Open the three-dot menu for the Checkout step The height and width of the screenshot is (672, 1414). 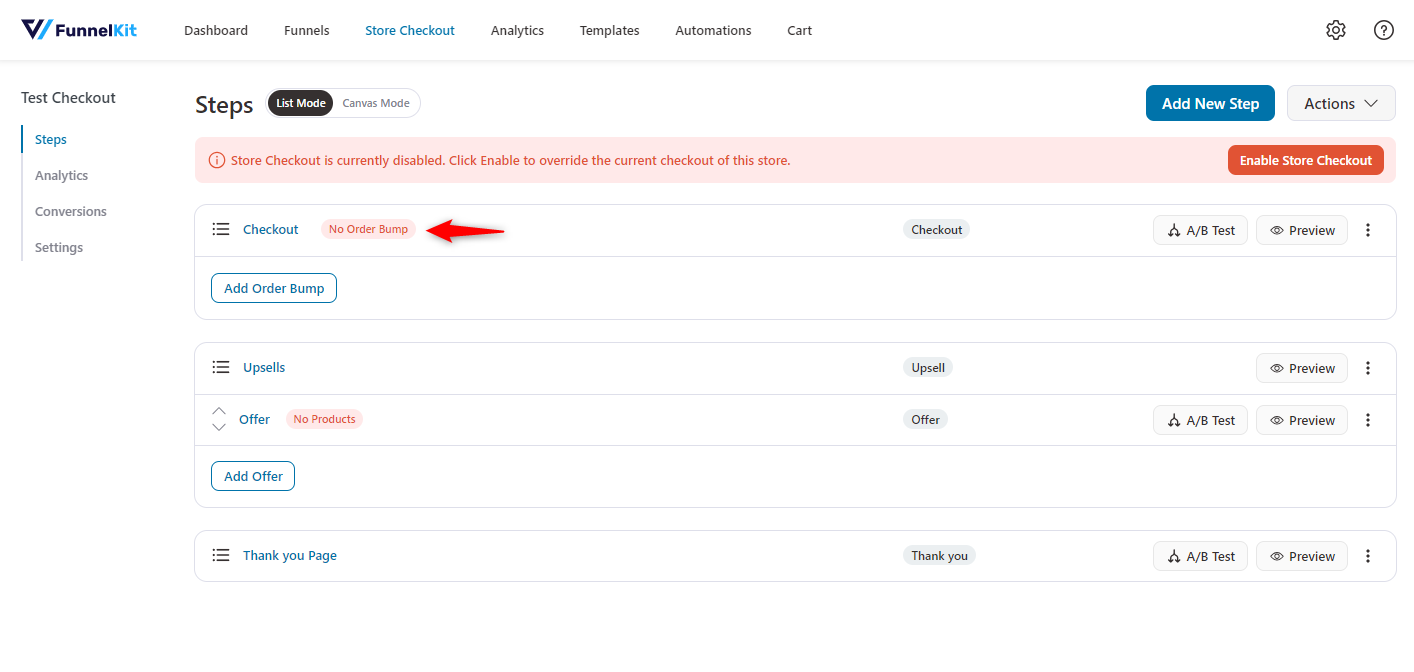tap(1368, 230)
